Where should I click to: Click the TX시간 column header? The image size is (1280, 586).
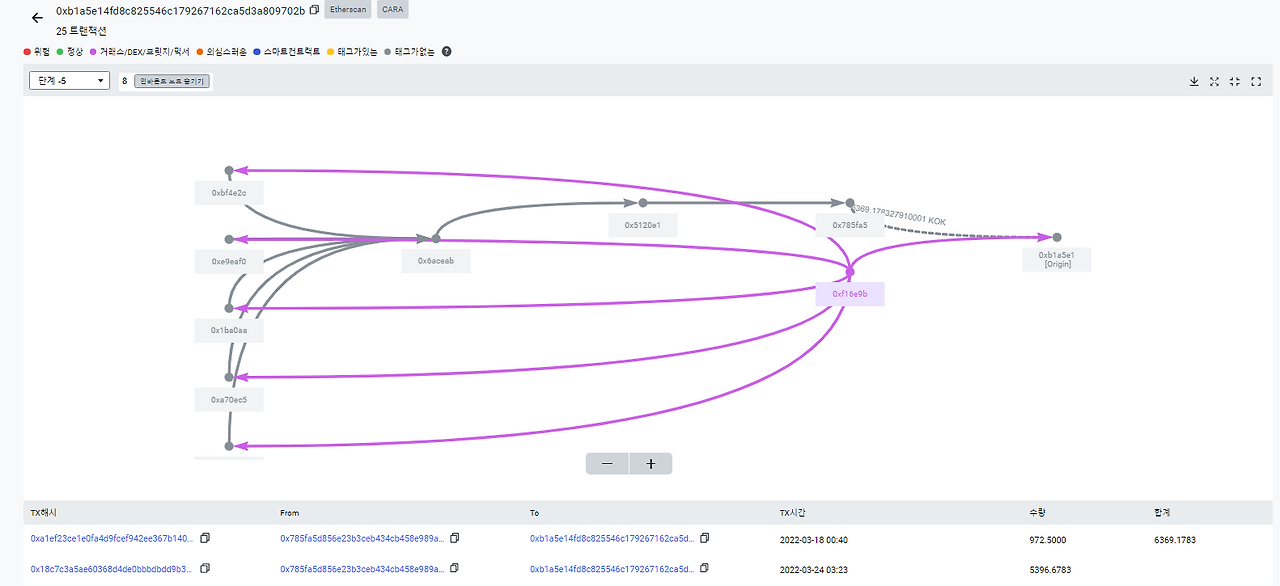click(795, 512)
